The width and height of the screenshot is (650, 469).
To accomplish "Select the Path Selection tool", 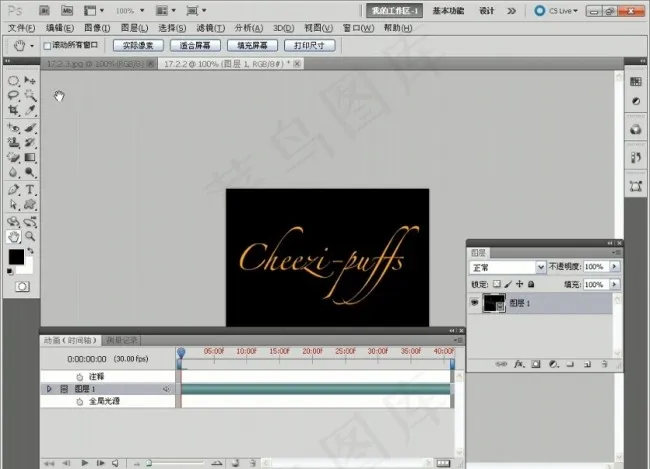I will [x=13, y=204].
